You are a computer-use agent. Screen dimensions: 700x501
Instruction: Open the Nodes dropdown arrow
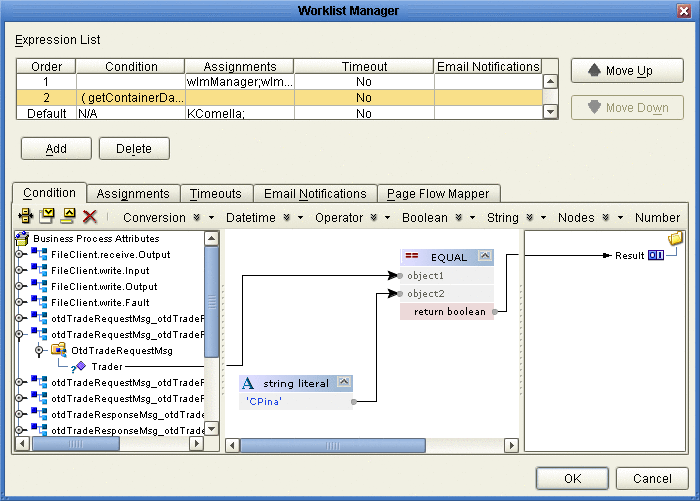[x=621, y=218]
